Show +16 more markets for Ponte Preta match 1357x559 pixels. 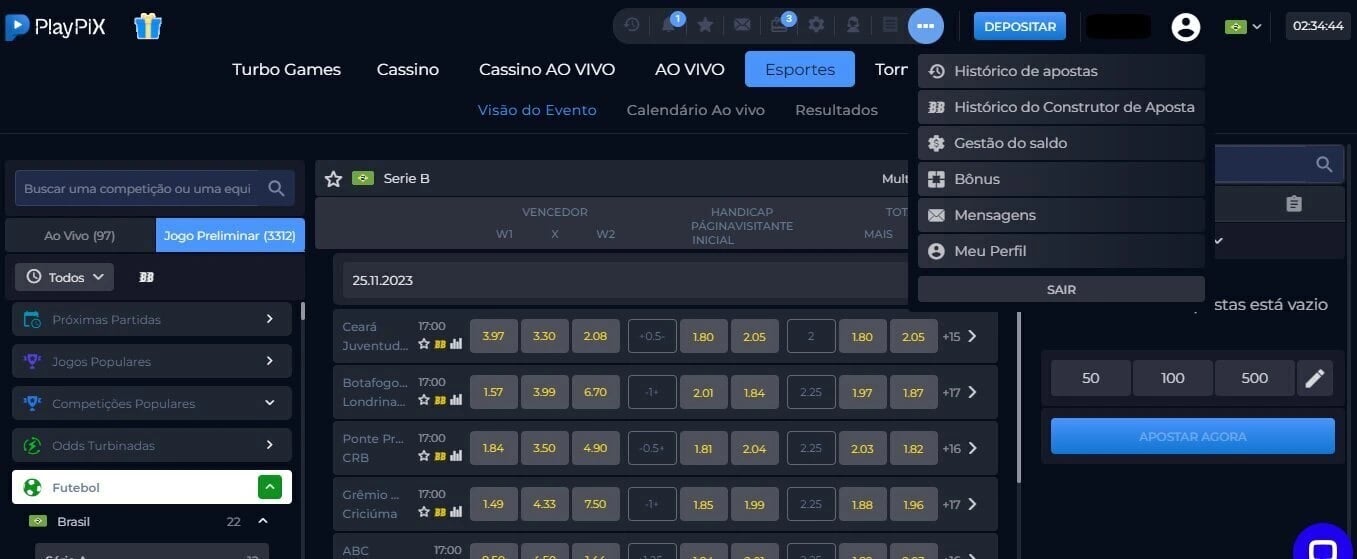[x=959, y=449]
